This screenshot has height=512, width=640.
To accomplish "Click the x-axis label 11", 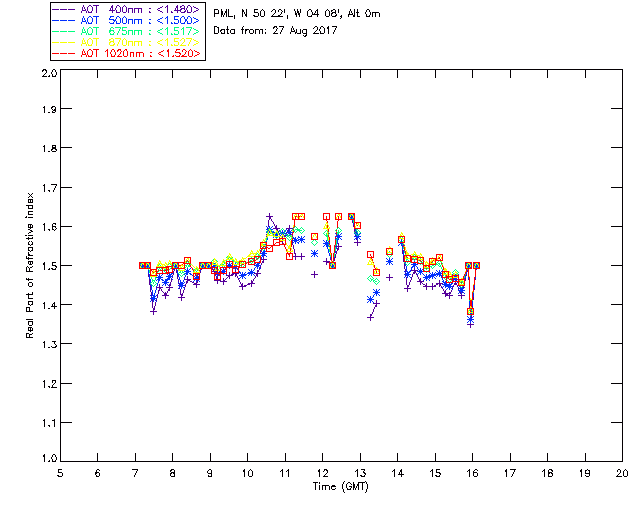I will pyautogui.click(x=285, y=473).
